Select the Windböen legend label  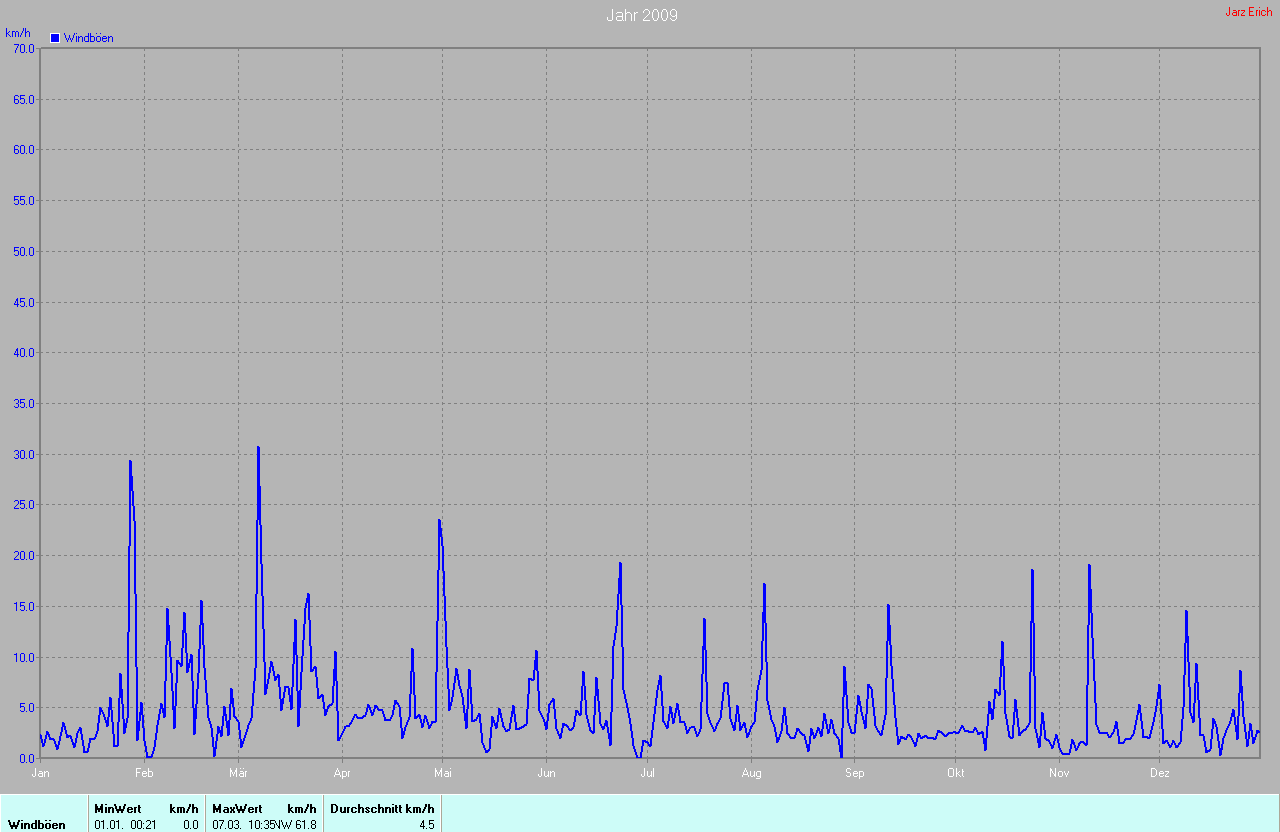coord(88,38)
